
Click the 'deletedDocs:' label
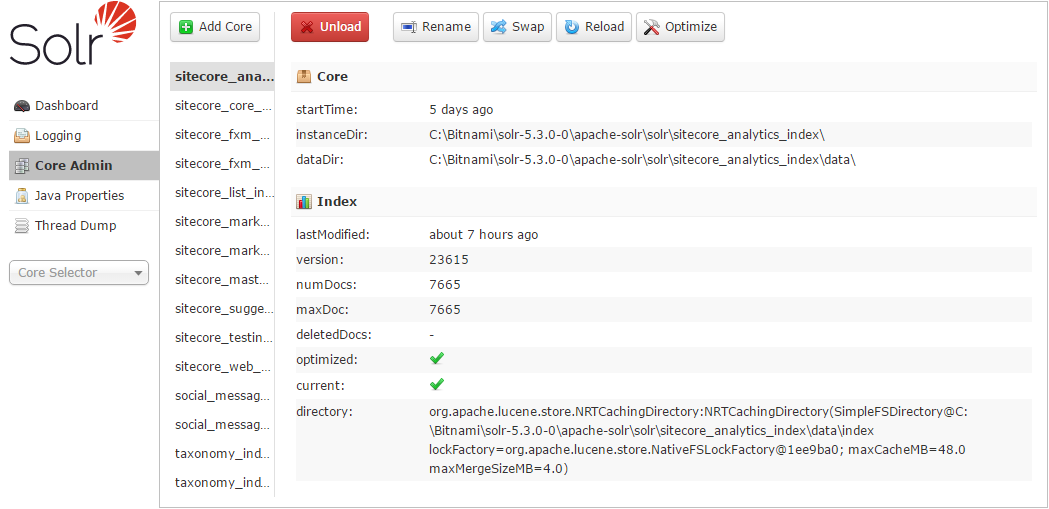[x=334, y=334]
